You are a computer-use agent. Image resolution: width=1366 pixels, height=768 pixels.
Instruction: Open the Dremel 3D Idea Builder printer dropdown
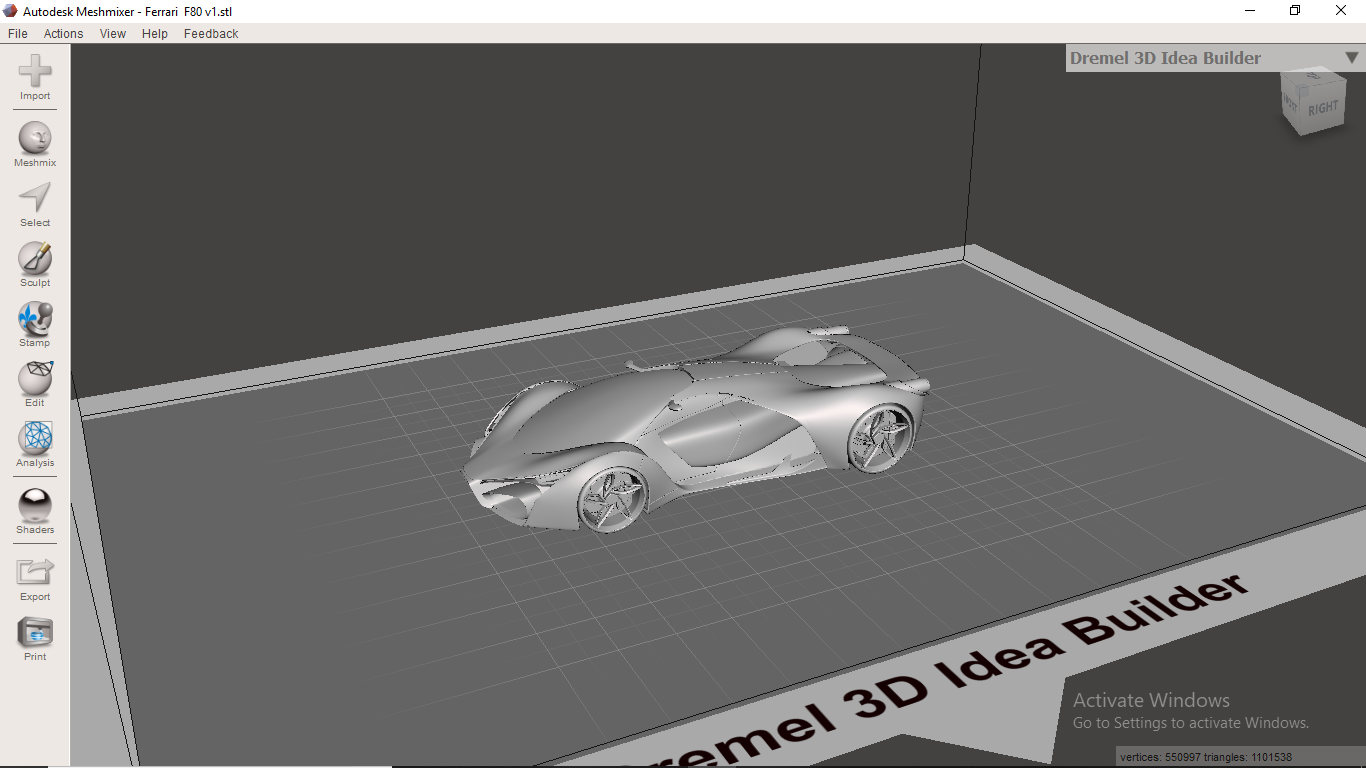[x=1352, y=58]
